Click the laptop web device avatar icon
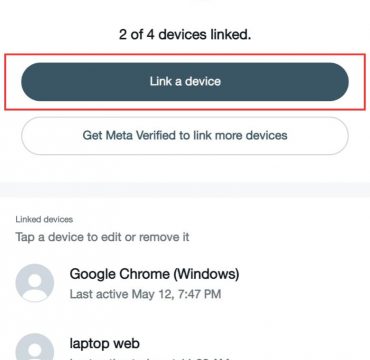Image resolution: width=370 pixels, height=360 pixels. (35, 347)
